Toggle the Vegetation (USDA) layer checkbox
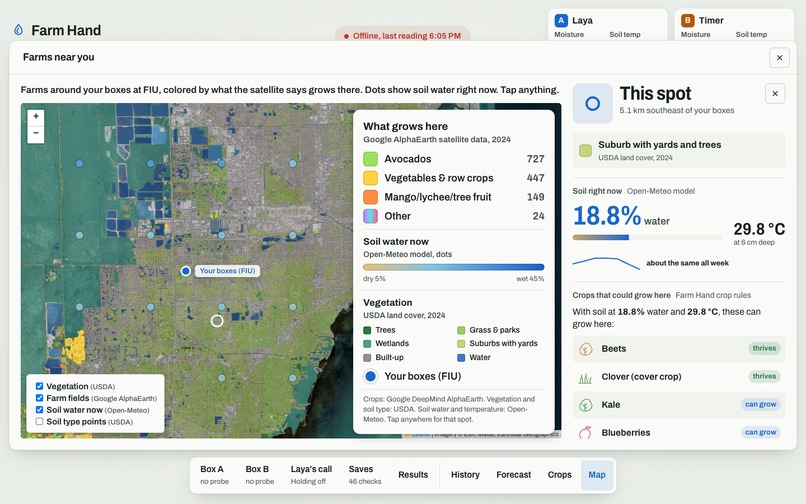Screen dimensions: 806x504 [x=39, y=386]
